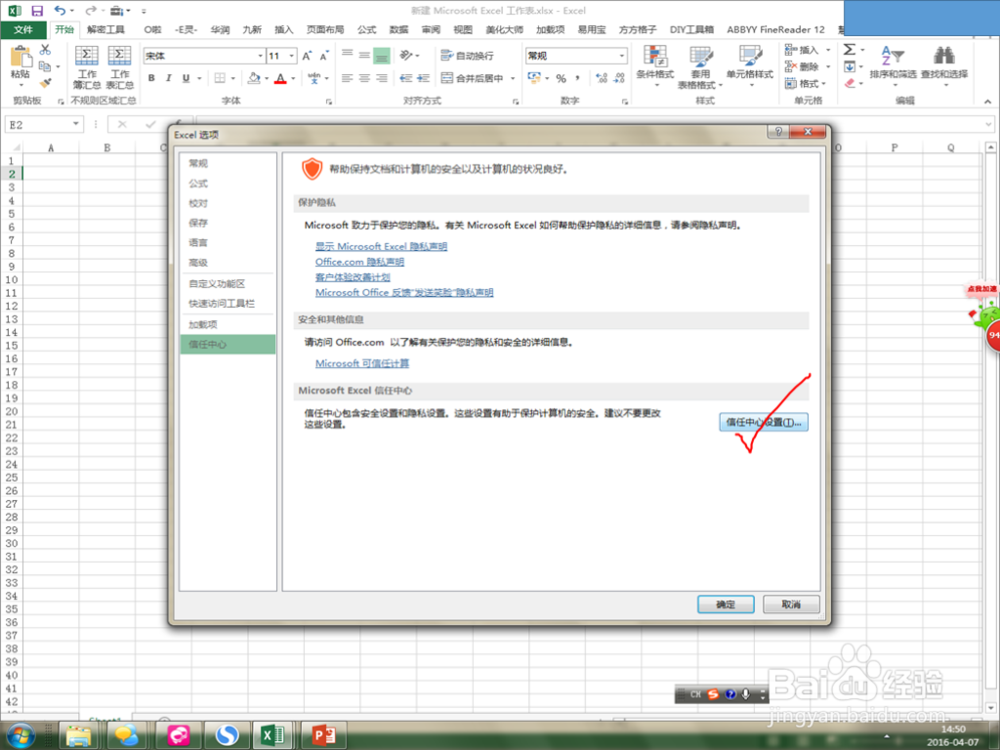
Task: Click the 自动换行 wrap text button
Action: coord(467,55)
